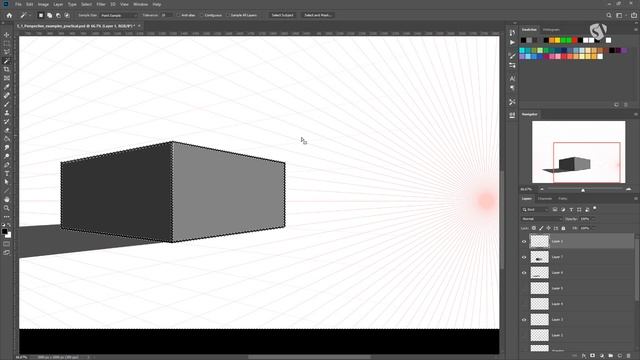Select the Horizontal Type tool
The height and width of the screenshot is (360, 640).
[7, 173]
